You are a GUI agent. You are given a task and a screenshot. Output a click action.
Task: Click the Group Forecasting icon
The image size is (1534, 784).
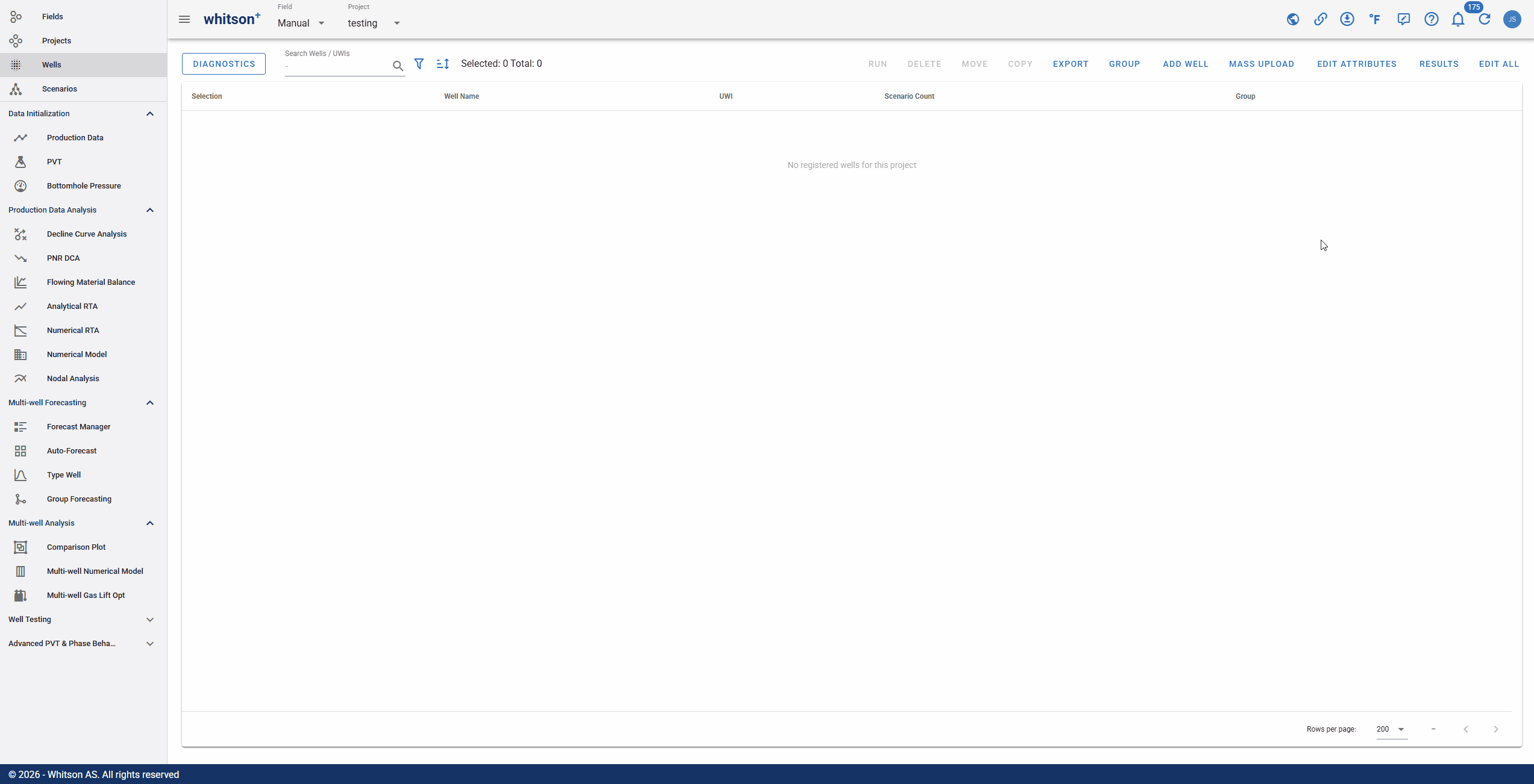pos(20,499)
